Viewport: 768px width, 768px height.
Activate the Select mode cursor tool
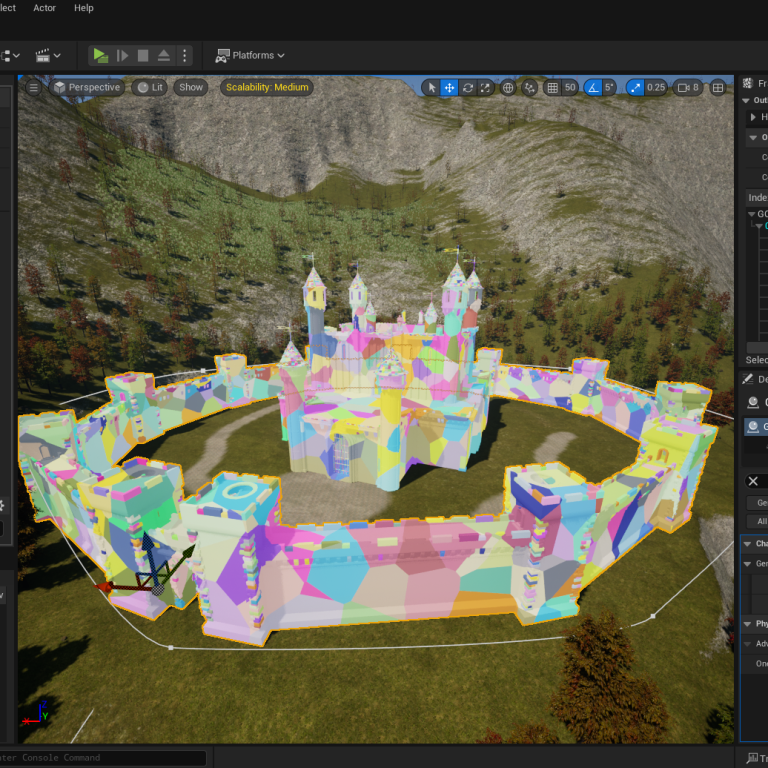pos(432,88)
